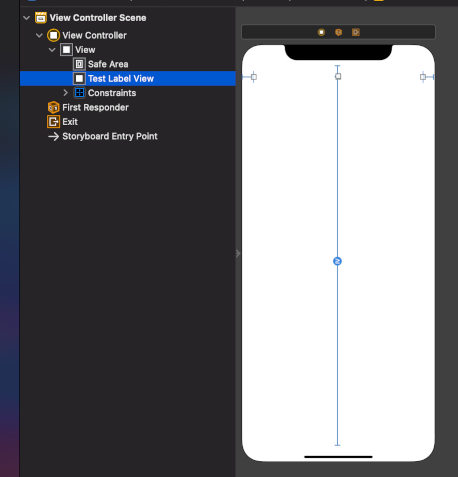Image resolution: width=458 pixels, height=477 pixels.
Task: Collapse the View Controller Scene disclosure arrow
Action: pos(27,18)
